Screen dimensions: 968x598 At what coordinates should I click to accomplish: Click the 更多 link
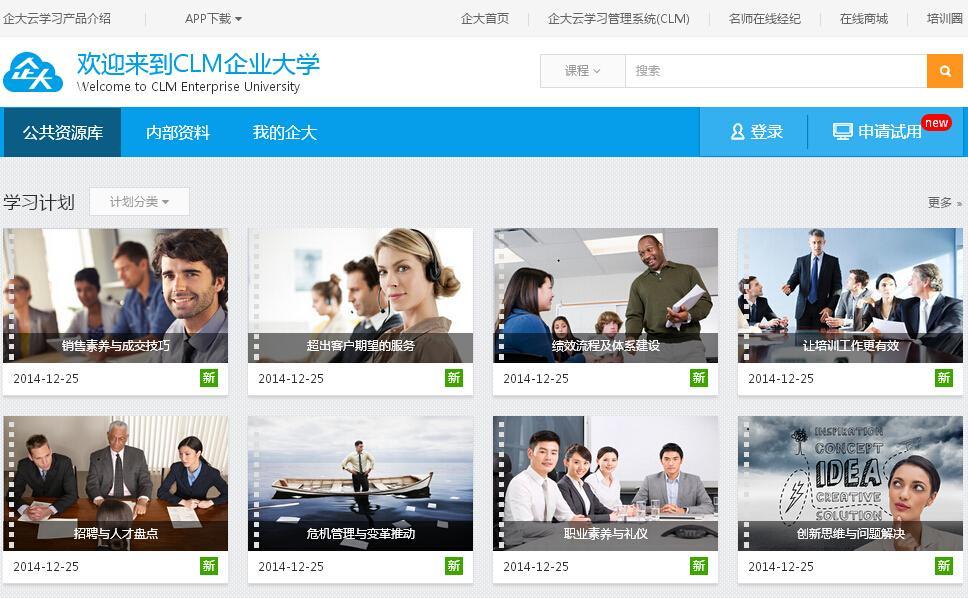[x=945, y=202]
